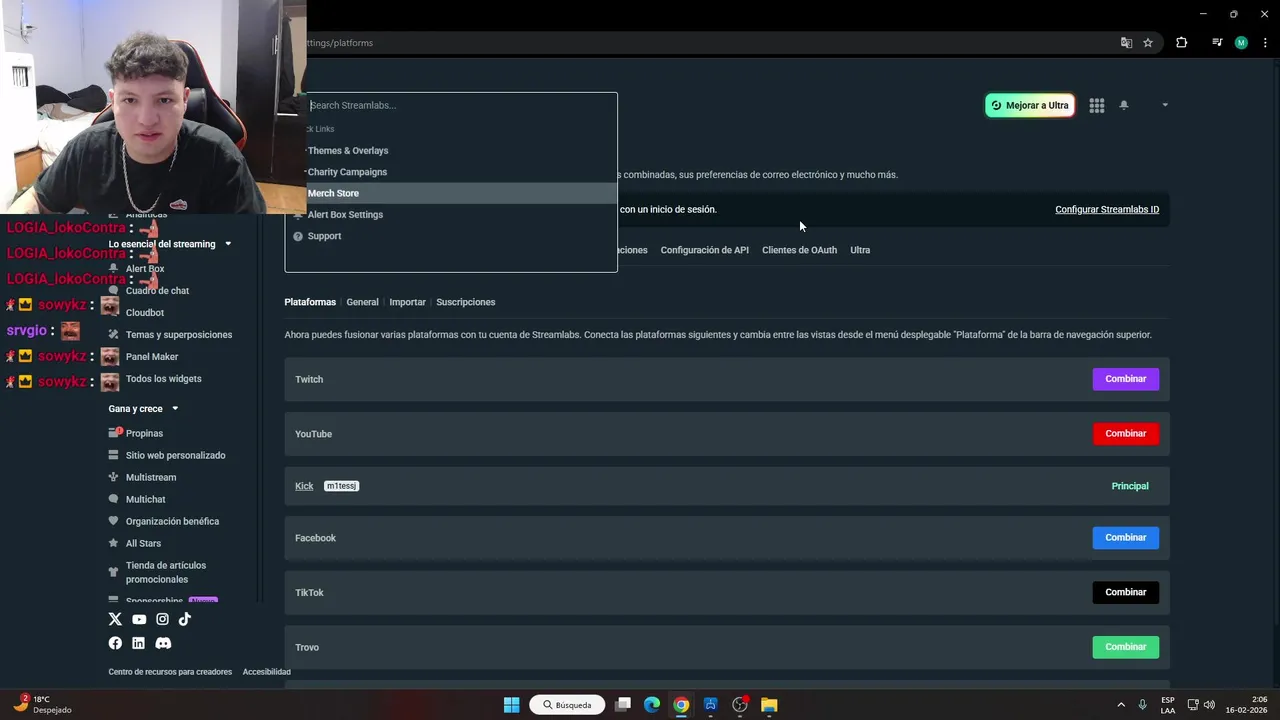Click the Tienda de artículos promocionales shirt icon

[x=114, y=571]
